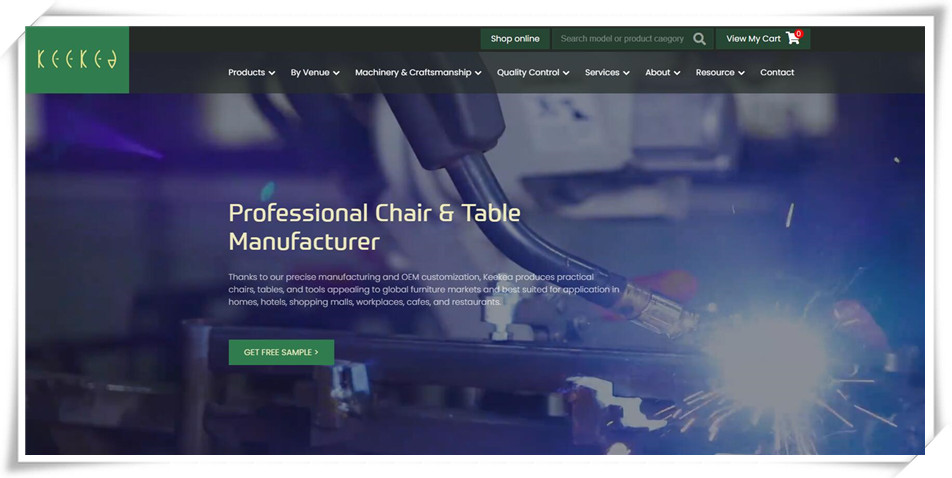Open the Services menu item
Viewport: 952px width, 478px height.
[x=602, y=72]
